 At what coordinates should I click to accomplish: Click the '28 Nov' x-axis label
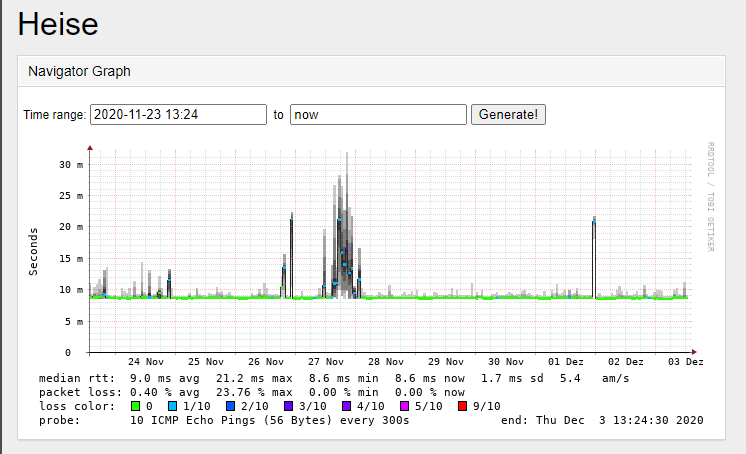pos(385,362)
